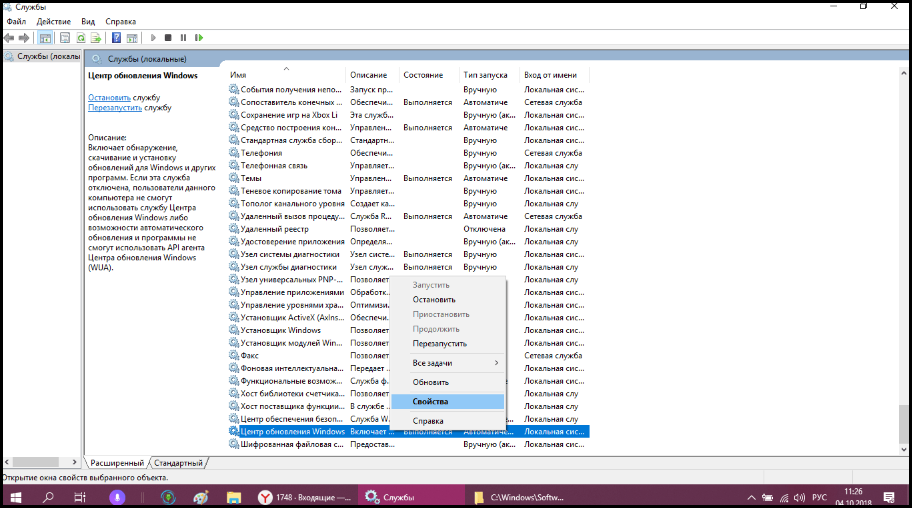The width and height of the screenshot is (912, 508).
Task: Open the Действие menu
Action: tap(54, 22)
